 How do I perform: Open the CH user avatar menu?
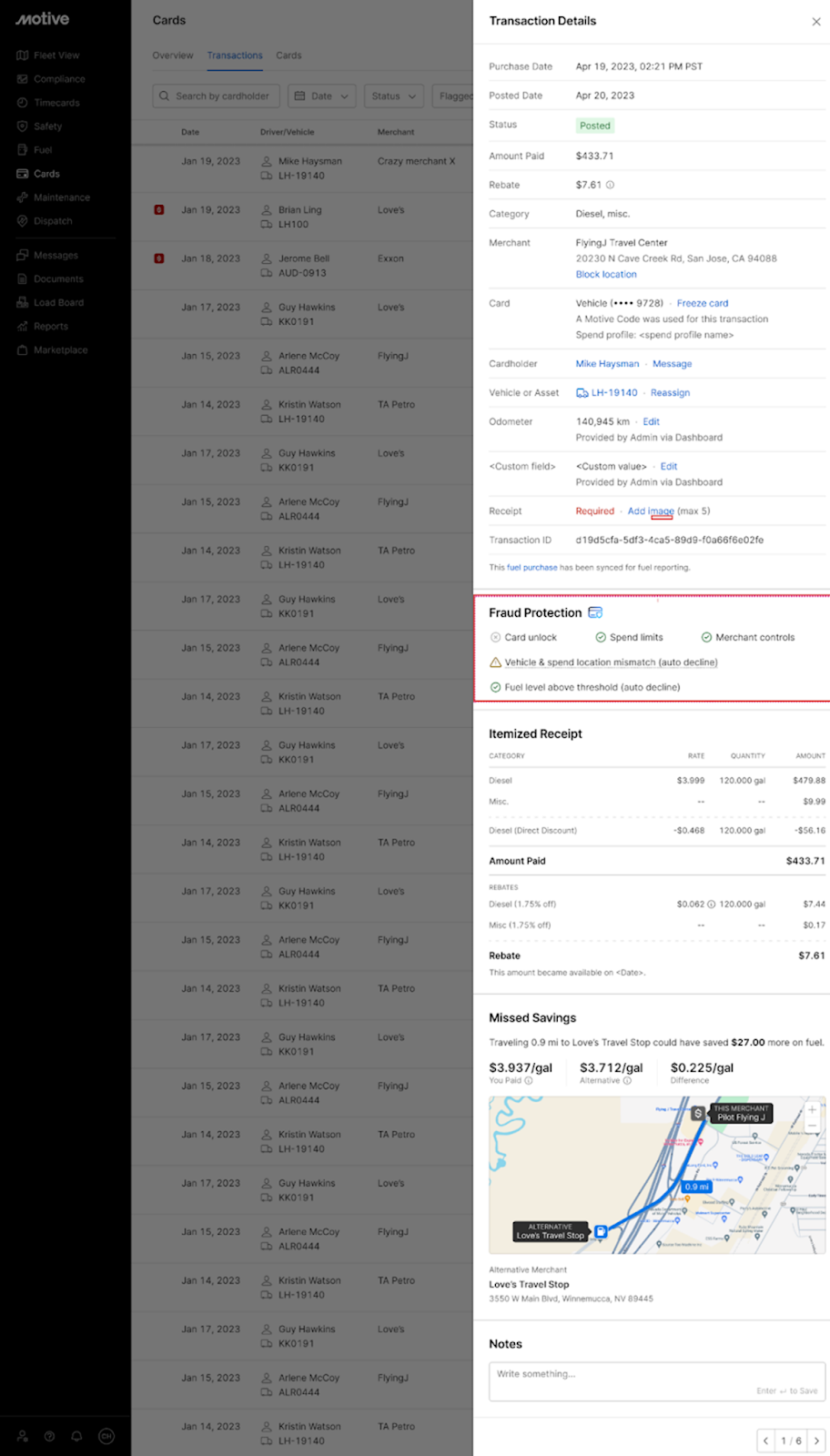[106, 1436]
